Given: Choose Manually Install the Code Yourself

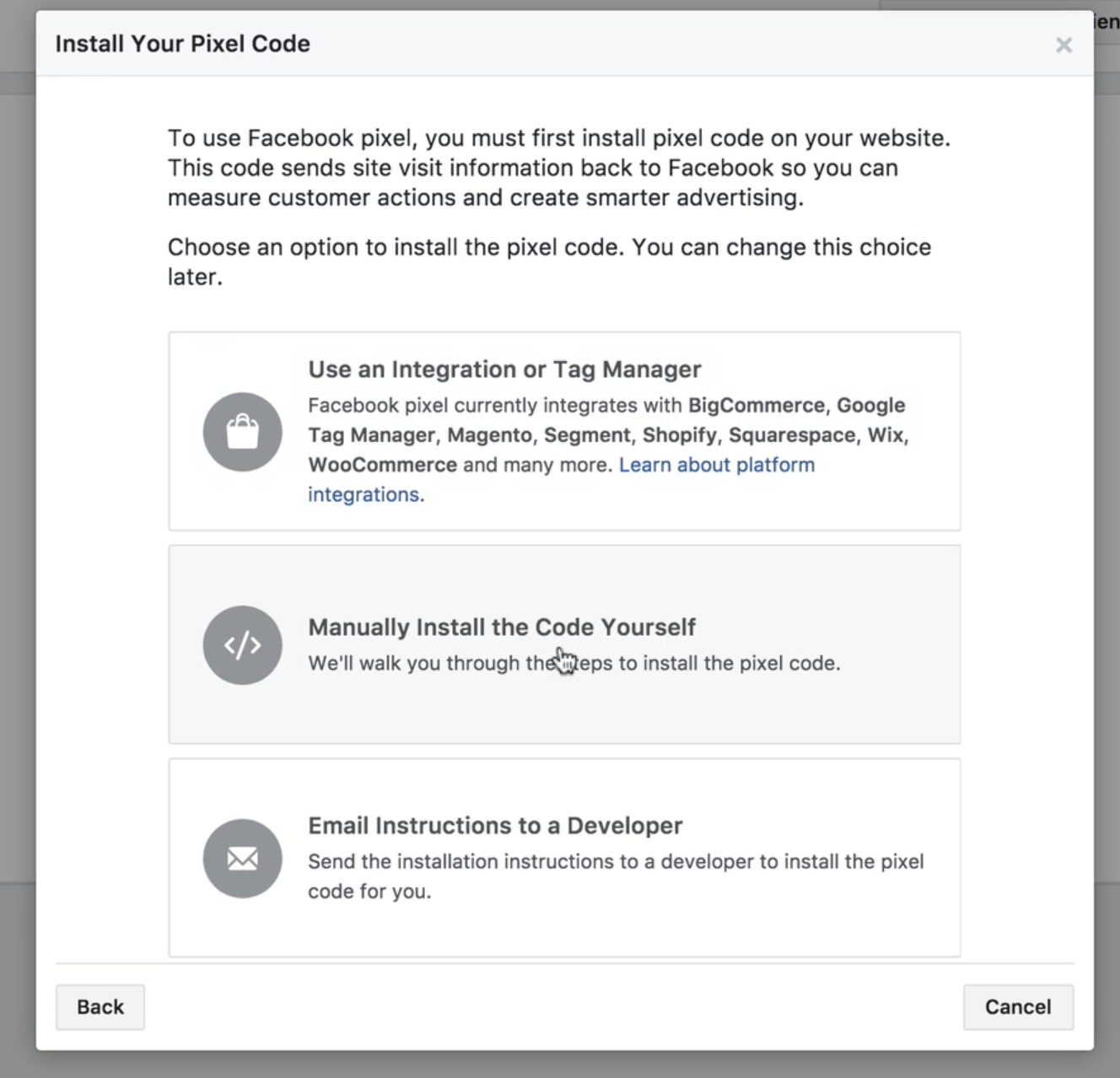Looking at the screenshot, I should click(564, 644).
